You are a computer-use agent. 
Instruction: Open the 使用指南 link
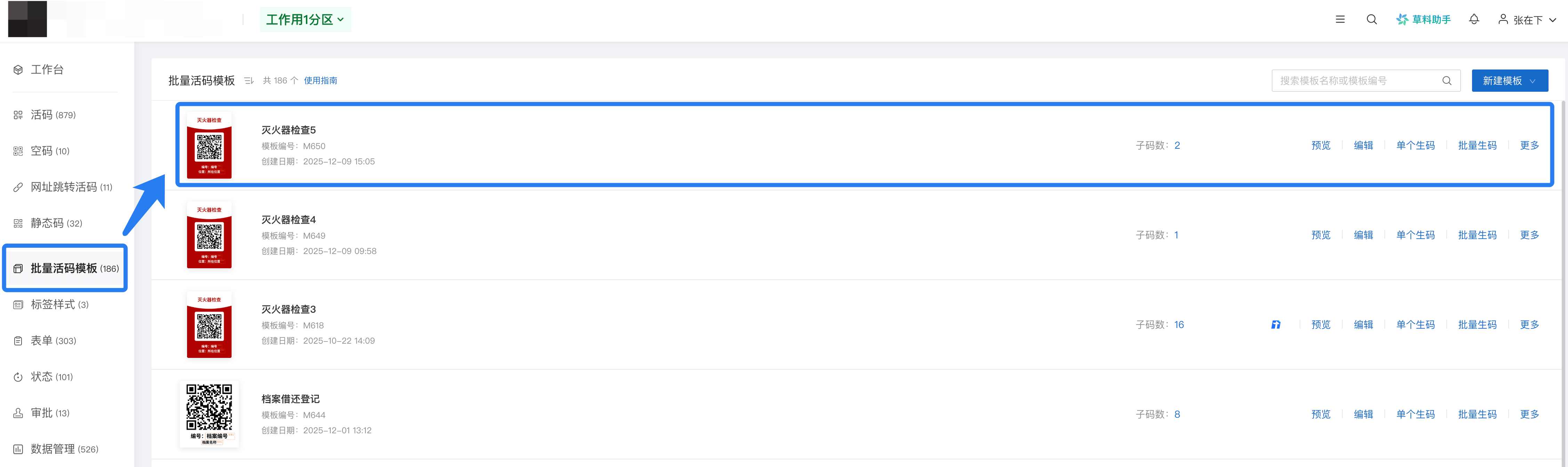[x=320, y=80]
